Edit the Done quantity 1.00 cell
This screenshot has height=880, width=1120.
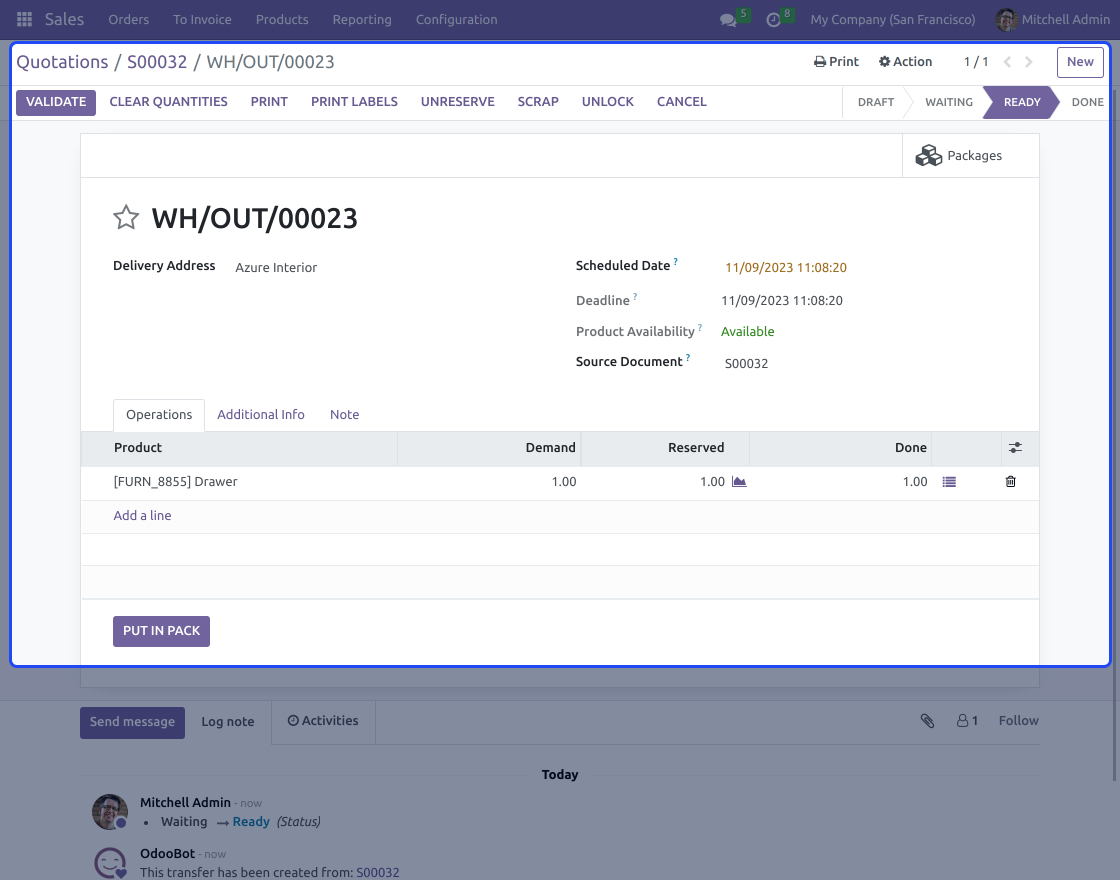coord(841,482)
